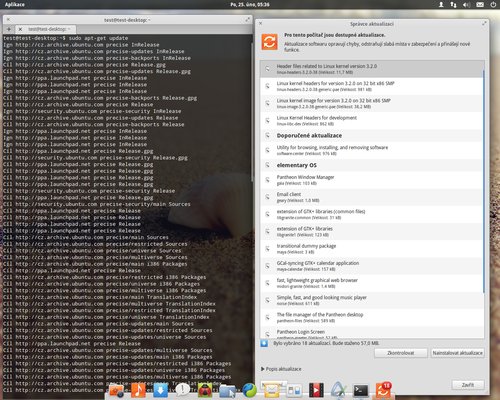Toggle checkbox for Linux Kernel Headers for development
This screenshot has width=500, height=400.
[267, 120]
